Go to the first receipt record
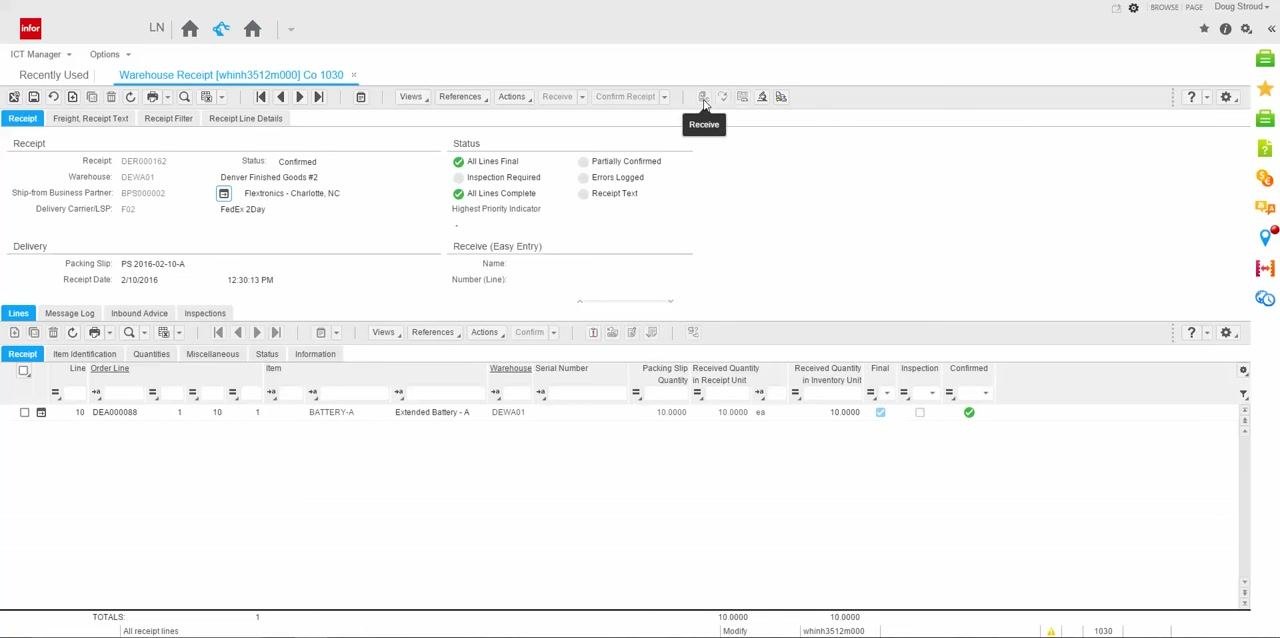The width and height of the screenshot is (1280, 638). click(x=261, y=97)
